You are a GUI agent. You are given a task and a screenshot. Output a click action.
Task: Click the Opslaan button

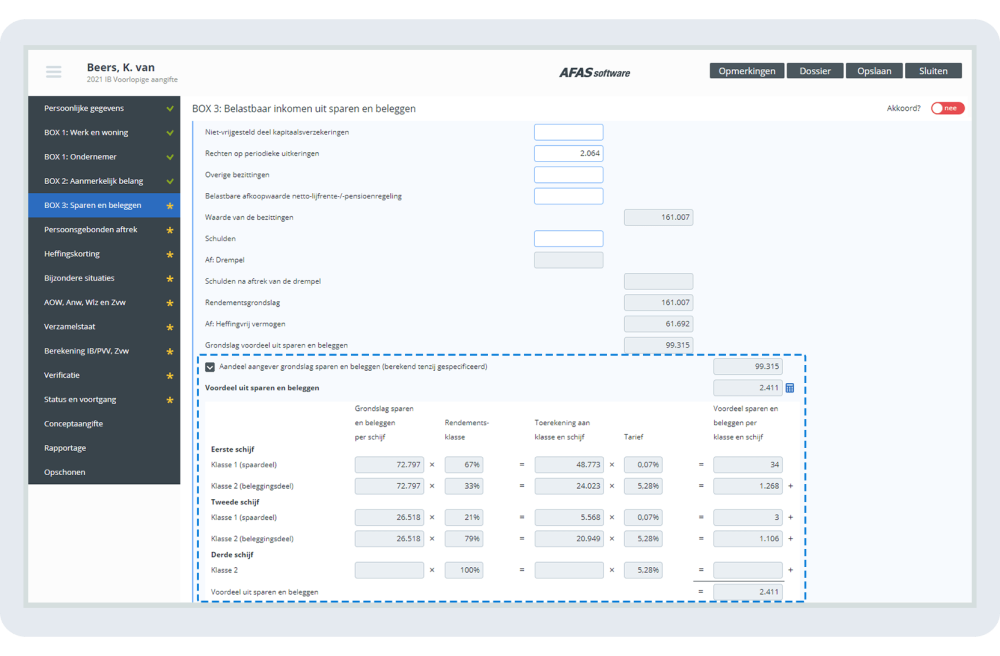[x=874, y=71]
